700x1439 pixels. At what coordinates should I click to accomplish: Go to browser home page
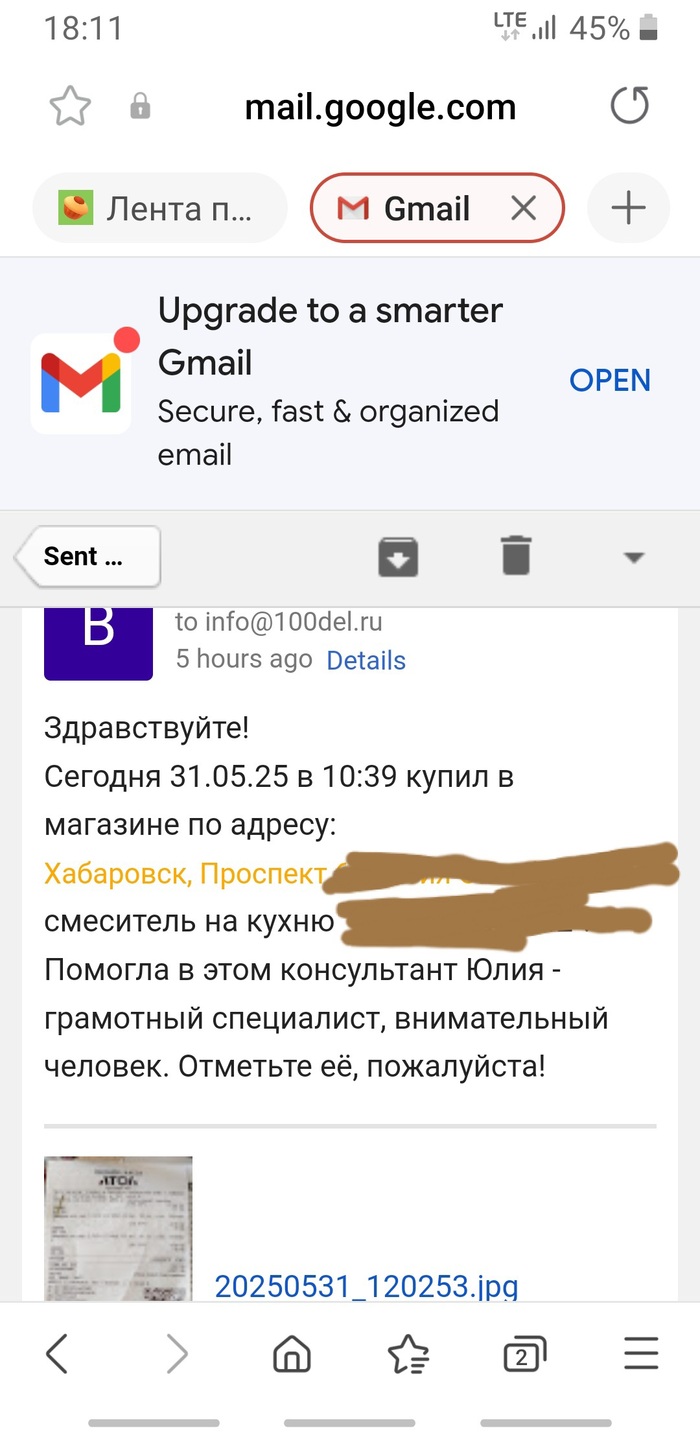pyautogui.click(x=292, y=1355)
